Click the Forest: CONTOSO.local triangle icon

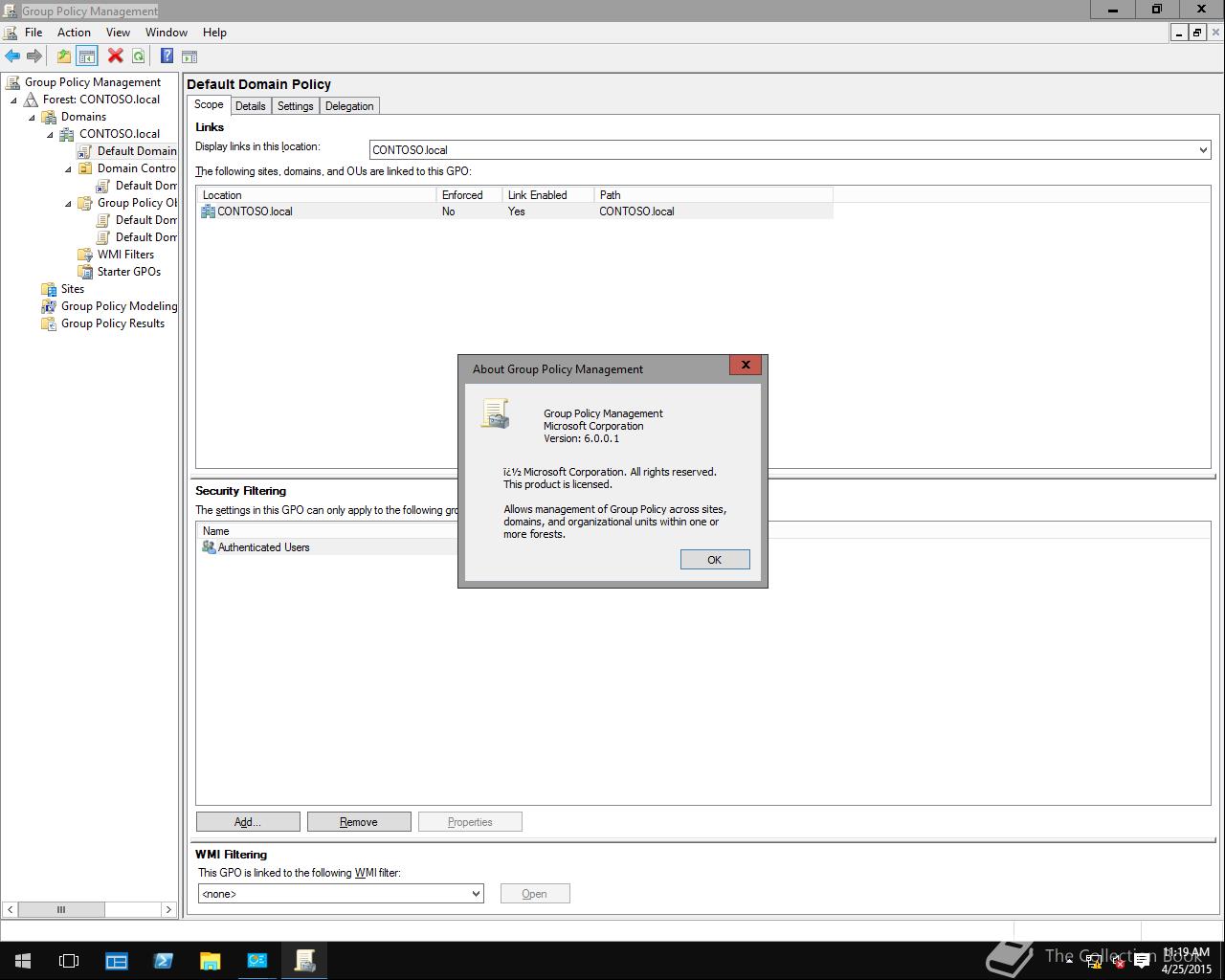click(32, 100)
